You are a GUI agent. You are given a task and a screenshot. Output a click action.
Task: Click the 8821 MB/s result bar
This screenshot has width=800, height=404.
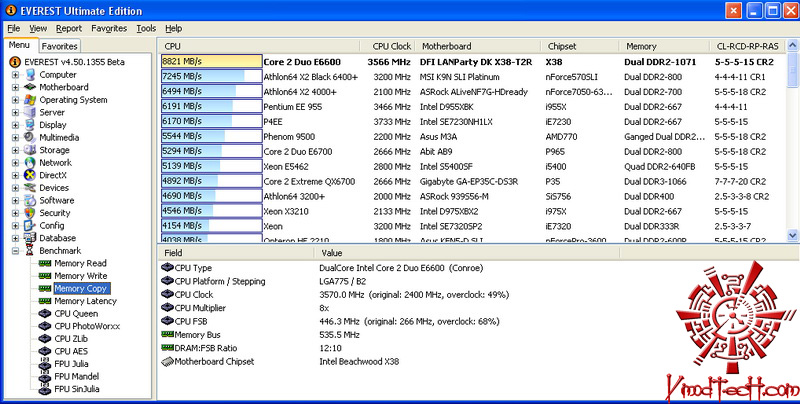coord(212,62)
